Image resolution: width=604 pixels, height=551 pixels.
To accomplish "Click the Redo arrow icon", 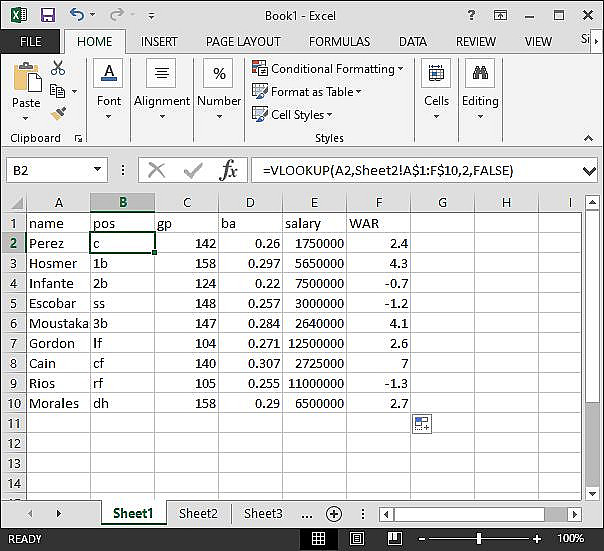I will point(116,15).
